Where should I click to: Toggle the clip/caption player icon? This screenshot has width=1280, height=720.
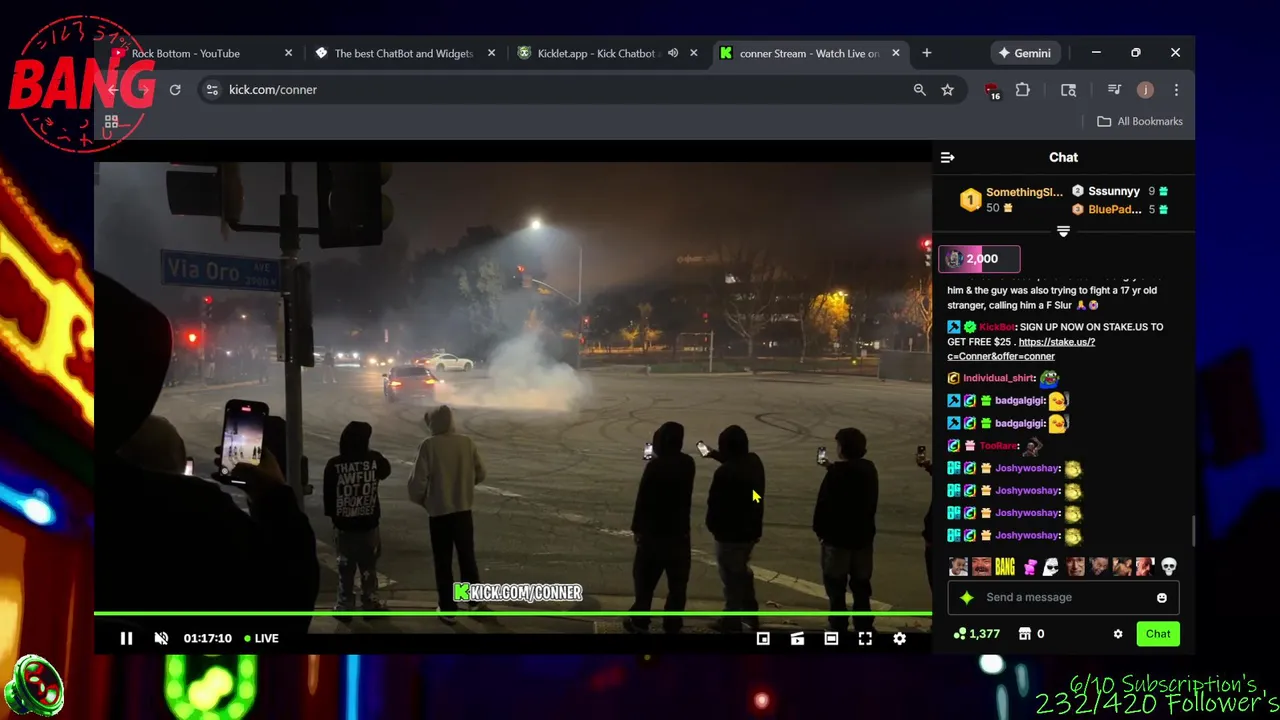coord(797,638)
